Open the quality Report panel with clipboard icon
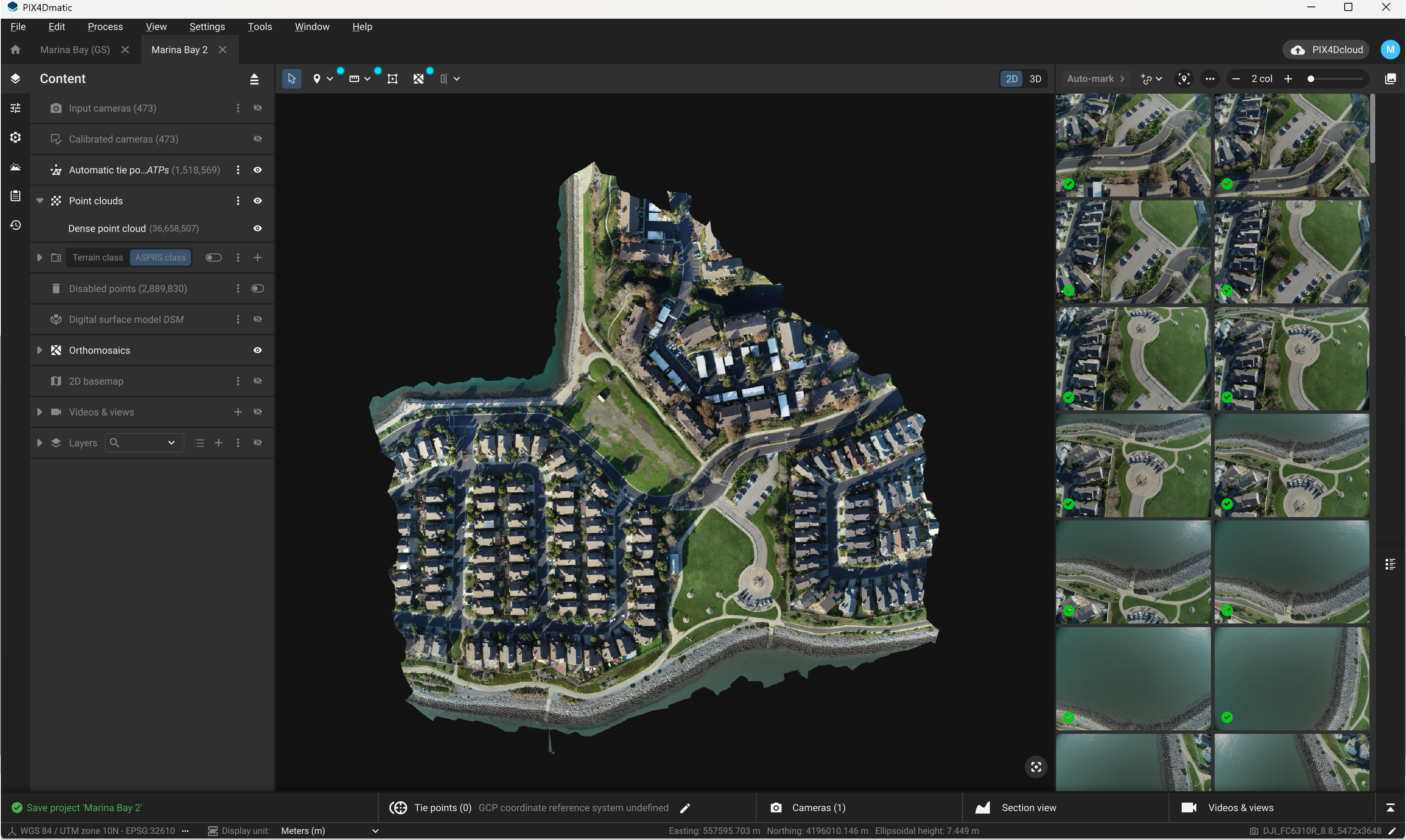Image resolution: width=1406 pixels, height=840 pixels. click(x=15, y=196)
